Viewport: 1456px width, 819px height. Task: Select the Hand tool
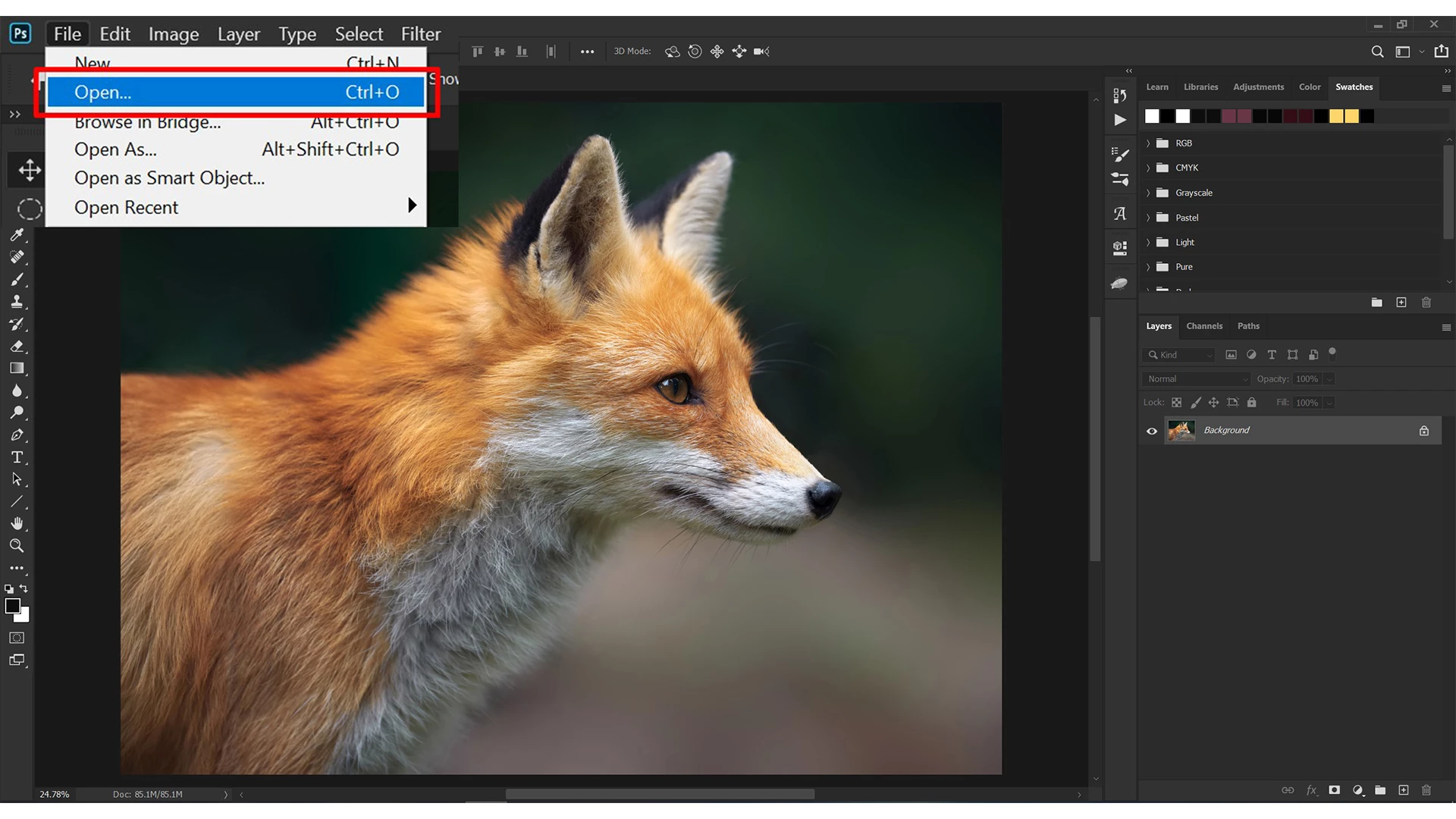(x=17, y=524)
